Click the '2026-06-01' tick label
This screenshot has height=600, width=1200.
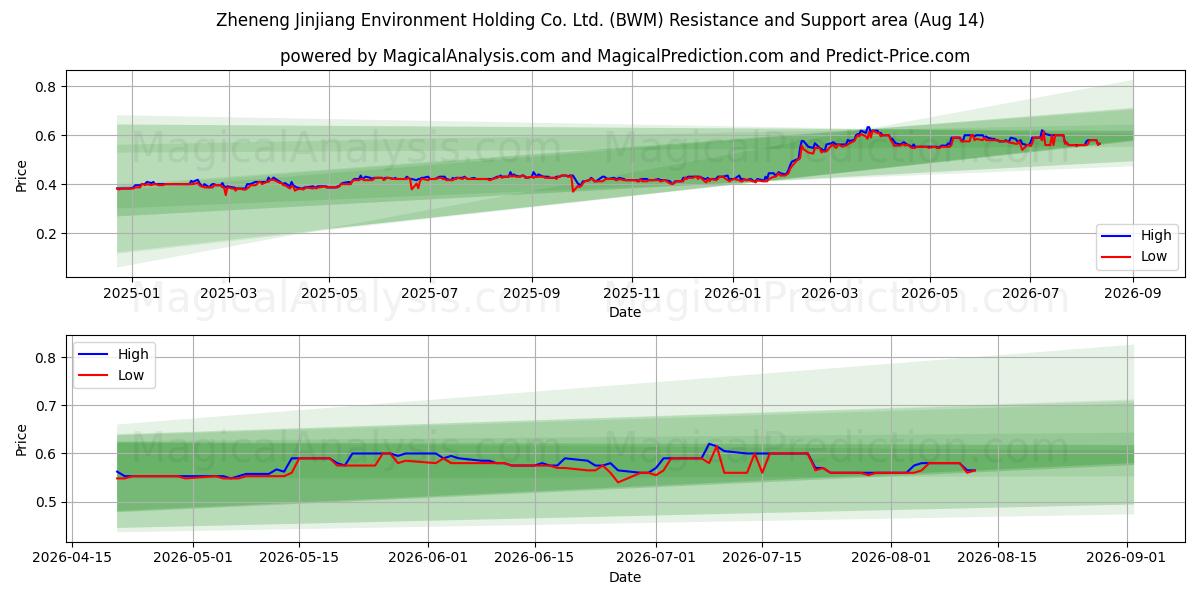point(428,559)
